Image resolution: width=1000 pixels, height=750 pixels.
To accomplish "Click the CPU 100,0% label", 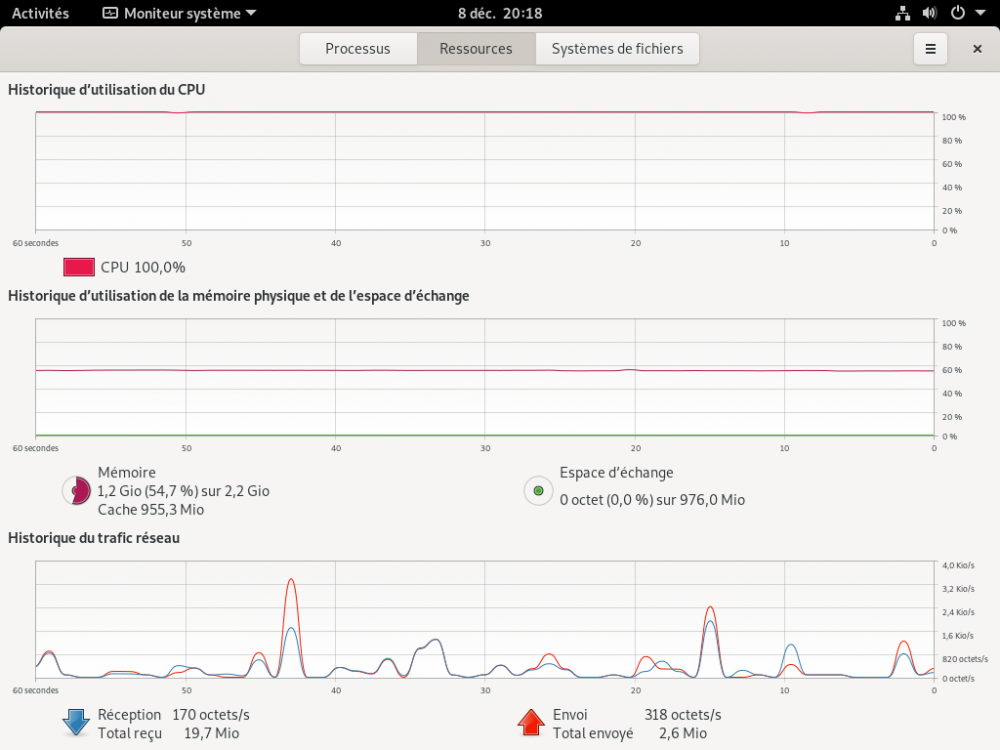I will click(143, 267).
